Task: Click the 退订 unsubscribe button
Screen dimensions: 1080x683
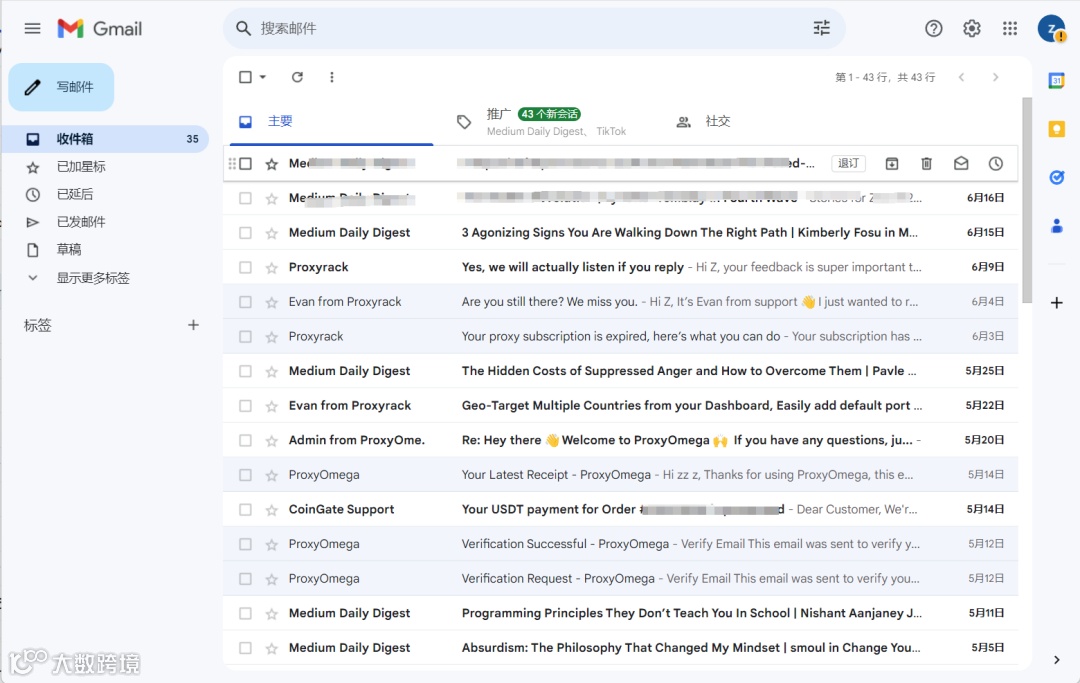Action: 848,163
